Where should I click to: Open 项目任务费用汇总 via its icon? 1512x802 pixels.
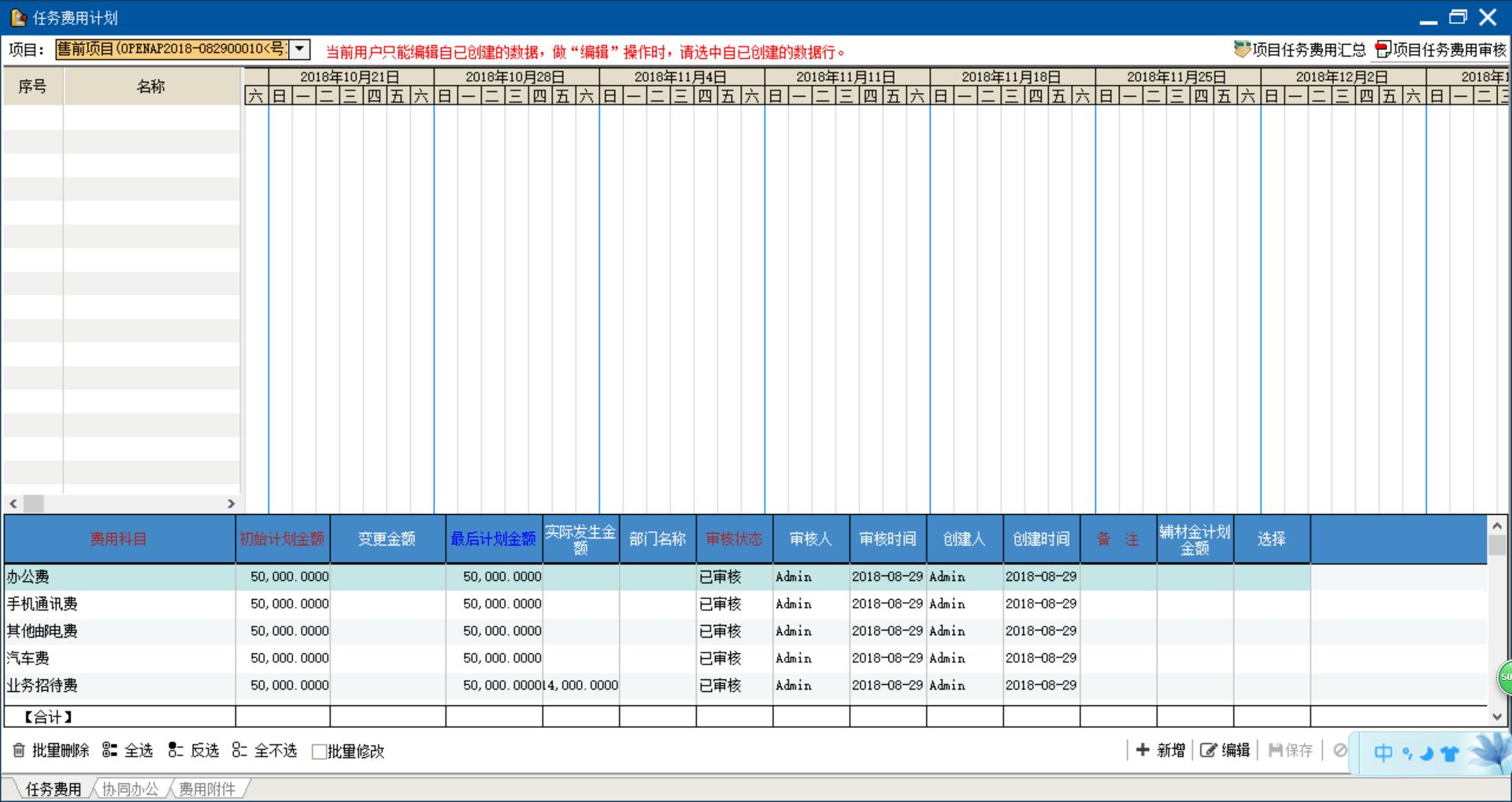tap(1242, 50)
